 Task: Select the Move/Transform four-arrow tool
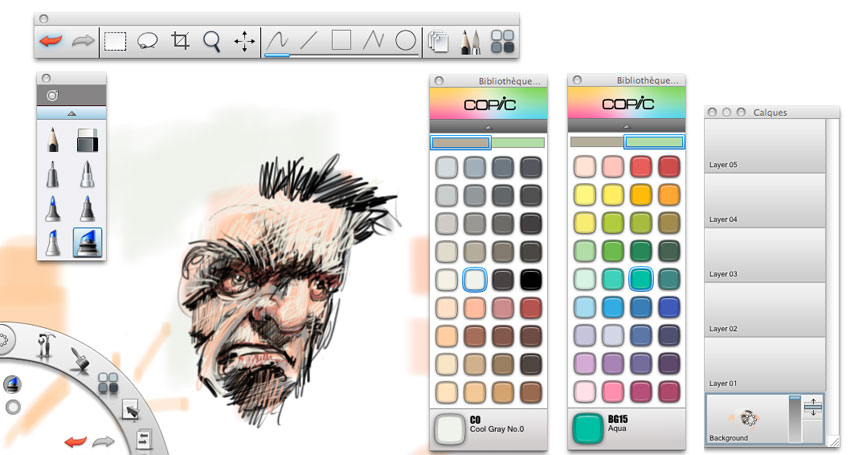pos(244,41)
